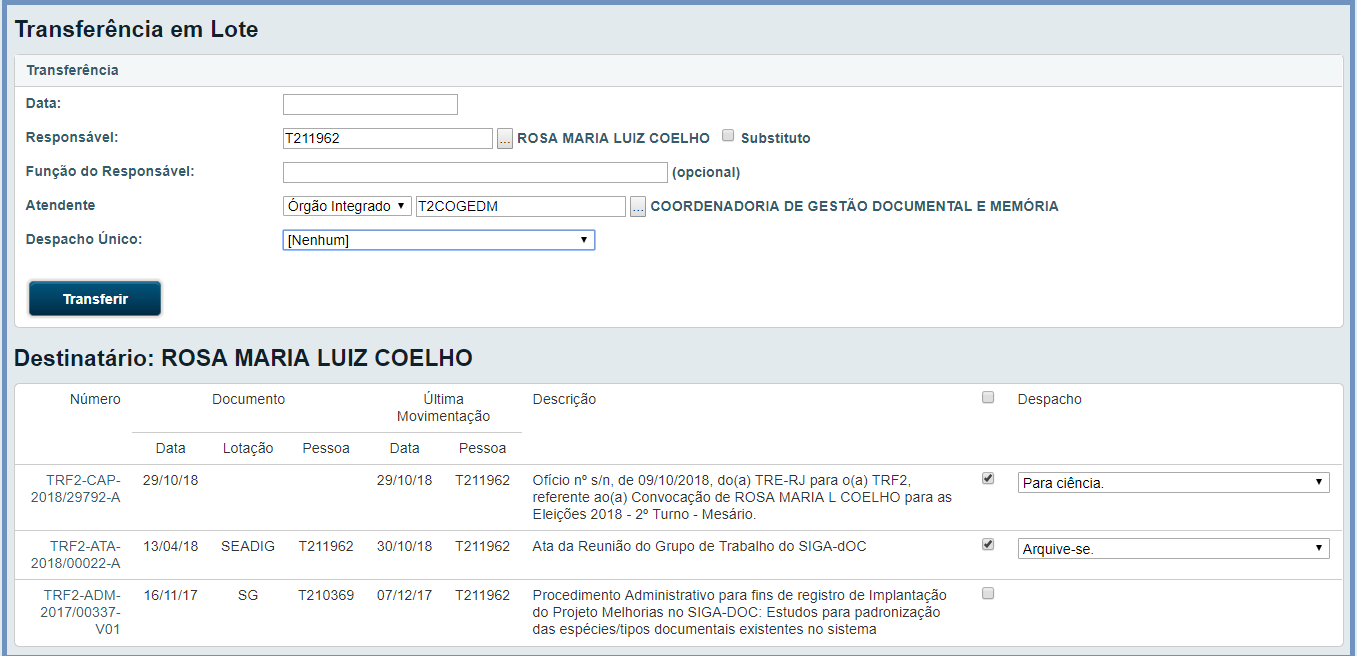
Task: Click the movement date 07/12/17
Action: (404, 595)
